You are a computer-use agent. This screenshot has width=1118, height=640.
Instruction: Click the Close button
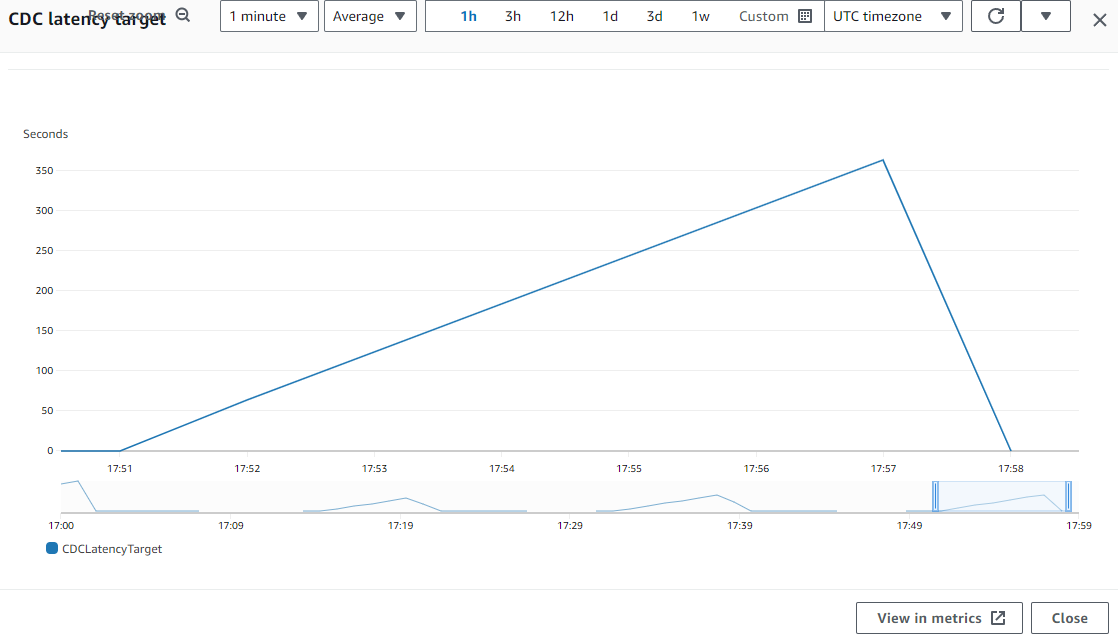pos(1070,618)
